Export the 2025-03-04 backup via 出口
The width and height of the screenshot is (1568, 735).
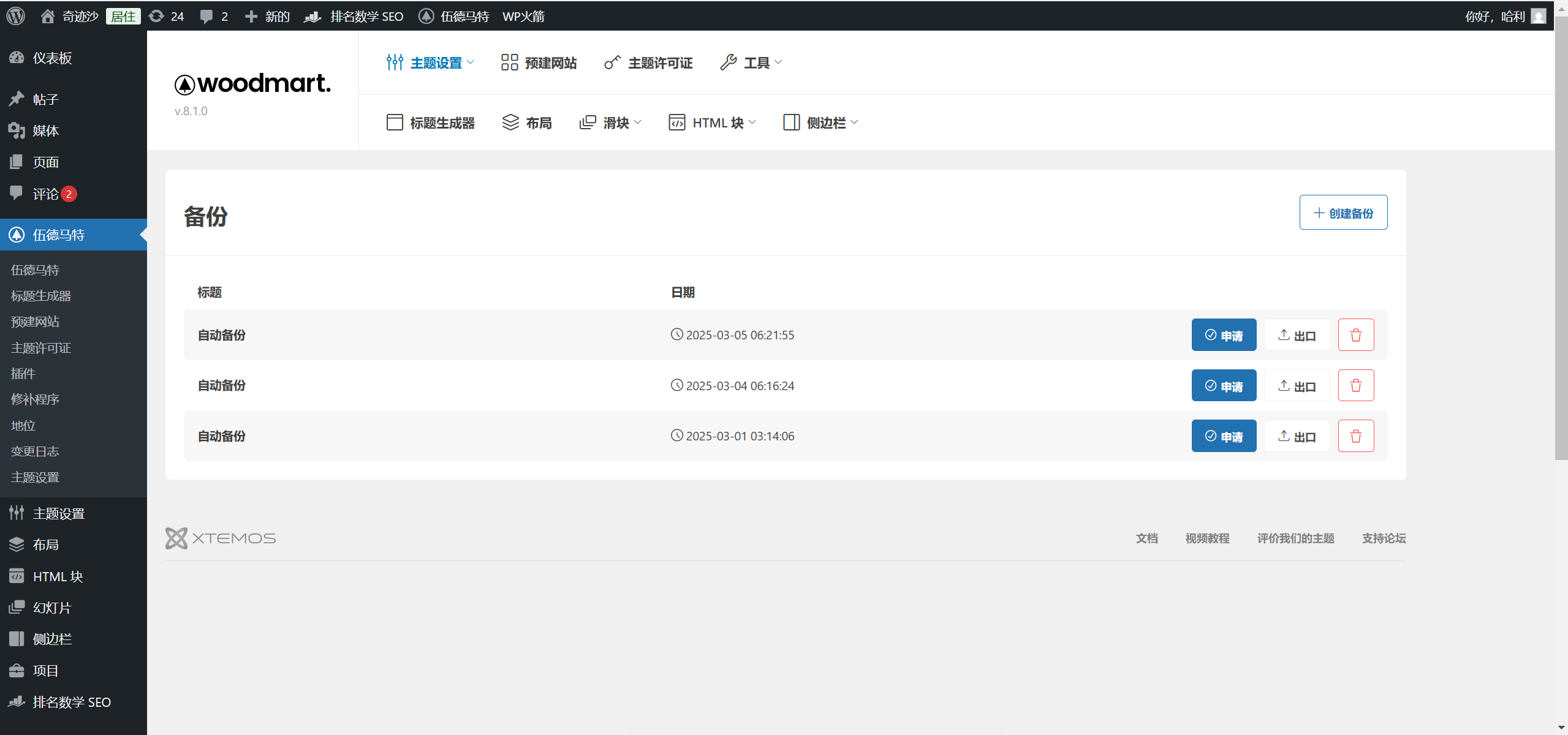click(1297, 385)
